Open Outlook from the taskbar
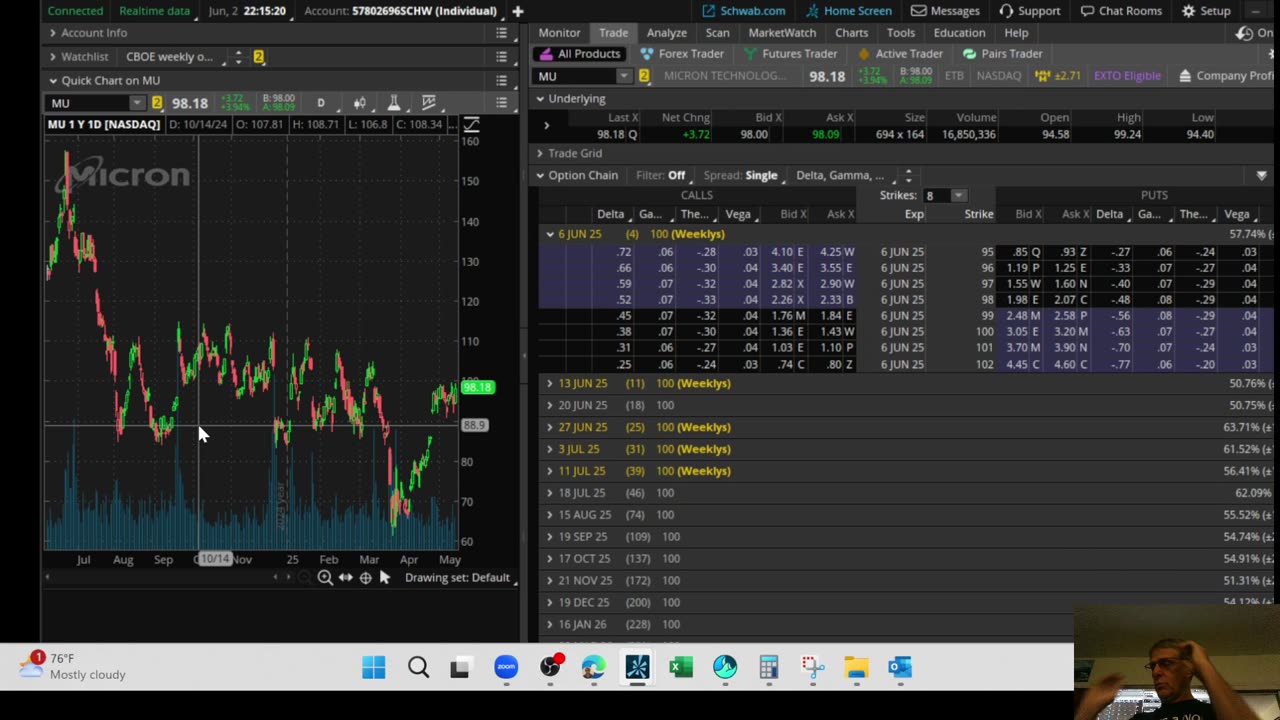The height and width of the screenshot is (720, 1280). (x=900, y=667)
